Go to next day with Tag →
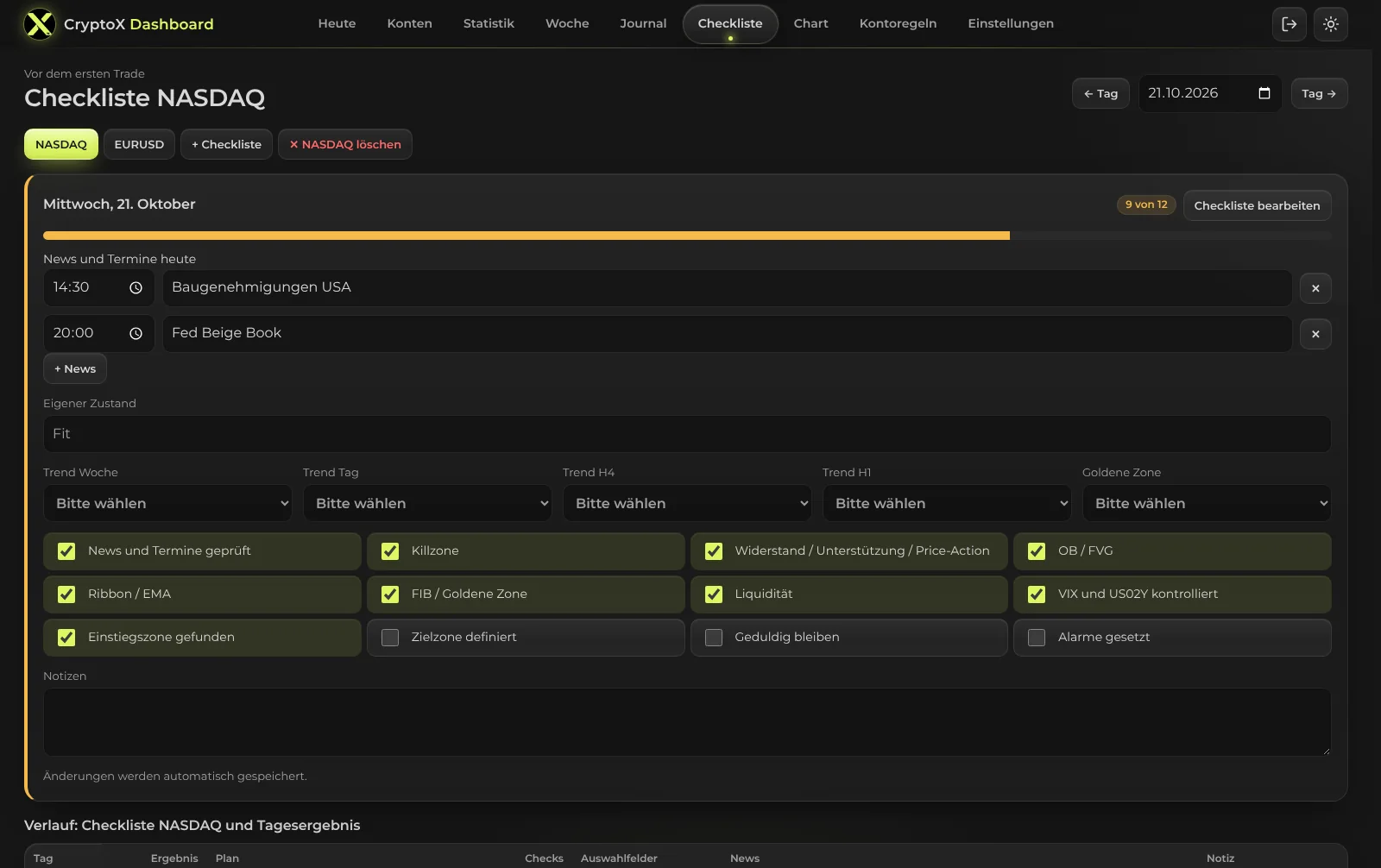Image resolution: width=1381 pixels, height=868 pixels. (x=1319, y=93)
